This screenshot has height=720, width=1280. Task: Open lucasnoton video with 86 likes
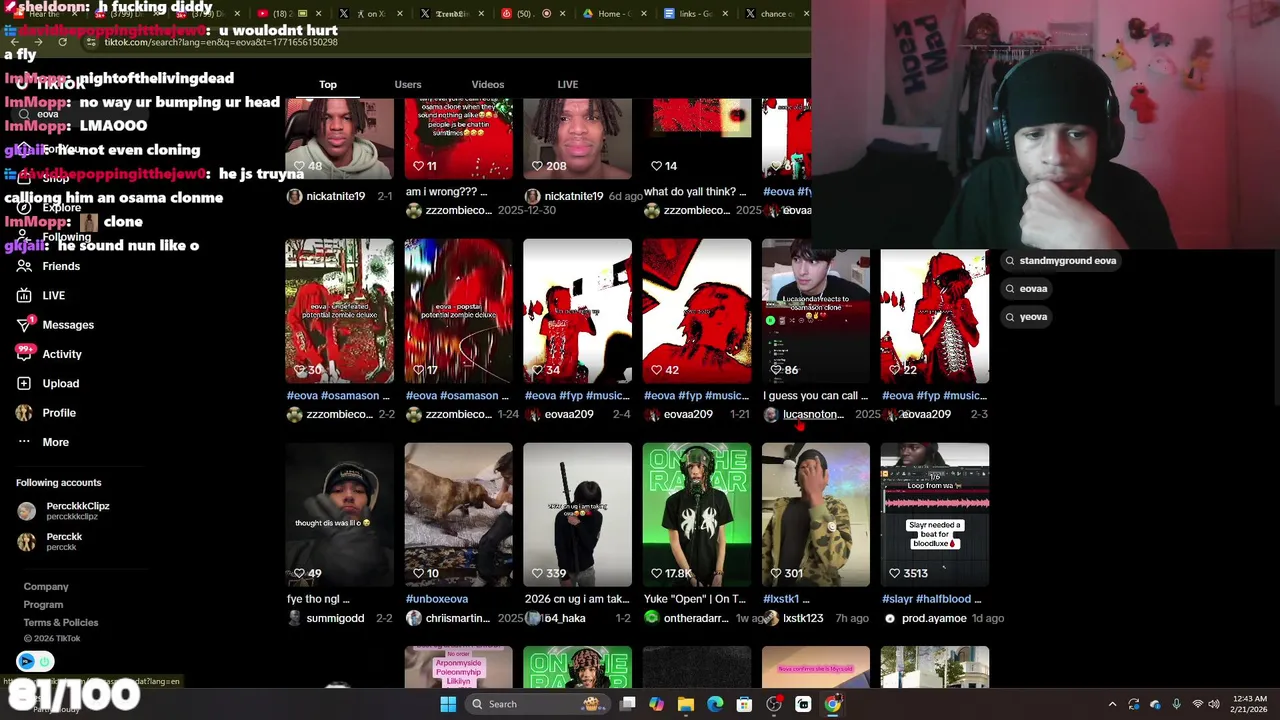pos(815,311)
